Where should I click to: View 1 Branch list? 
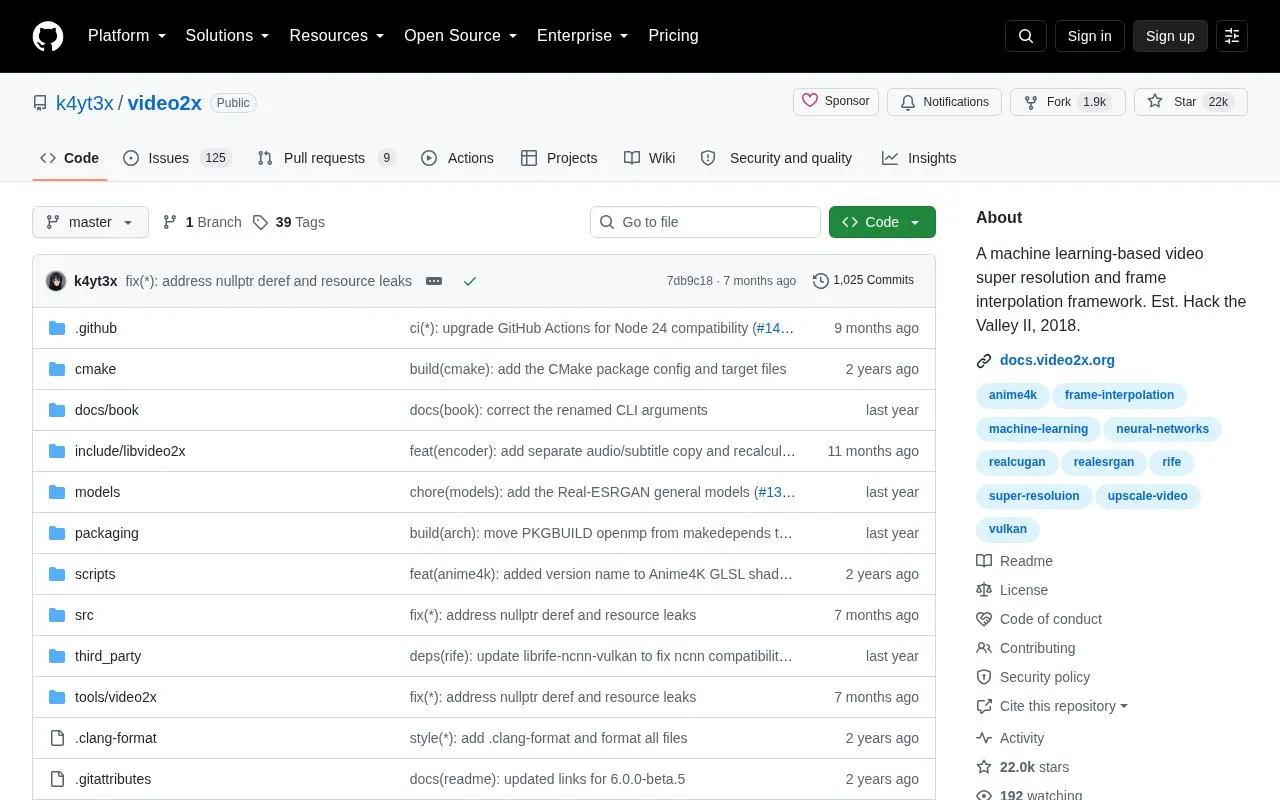[x=202, y=222]
